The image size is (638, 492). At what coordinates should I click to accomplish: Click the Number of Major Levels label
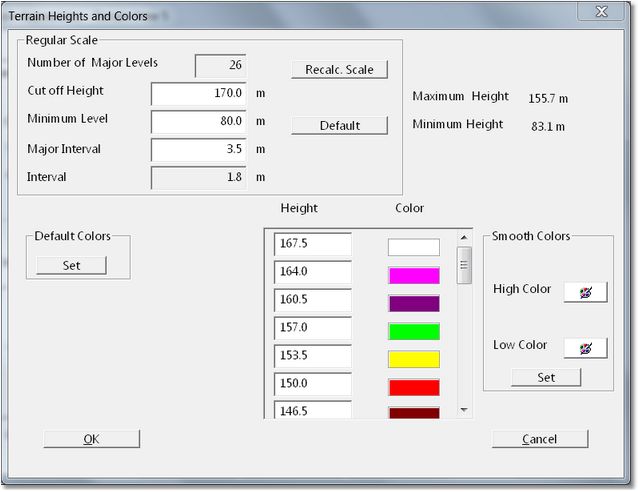click(92, 63)
